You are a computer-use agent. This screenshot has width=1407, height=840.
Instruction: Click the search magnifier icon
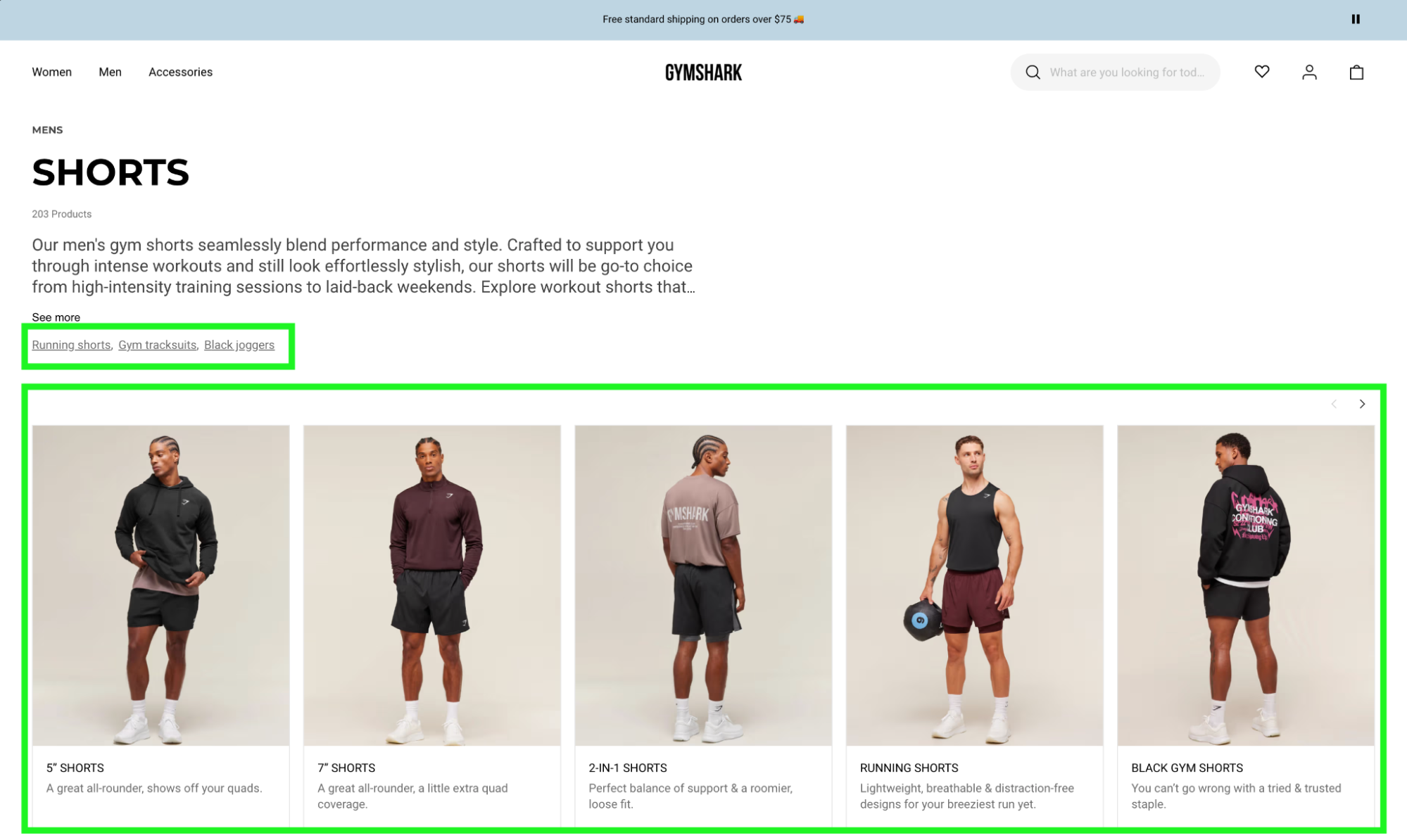click(x=1033, y=72)
